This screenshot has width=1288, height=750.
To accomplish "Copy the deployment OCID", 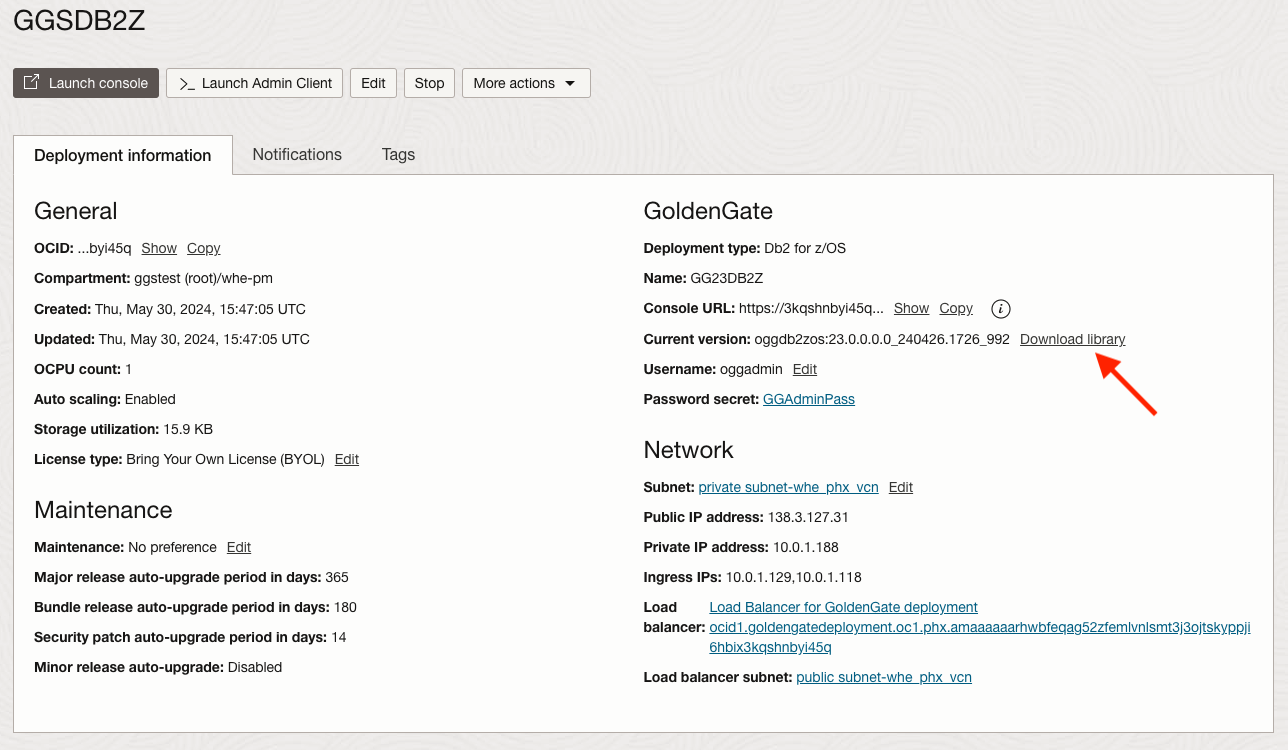I will coord(203,248).
